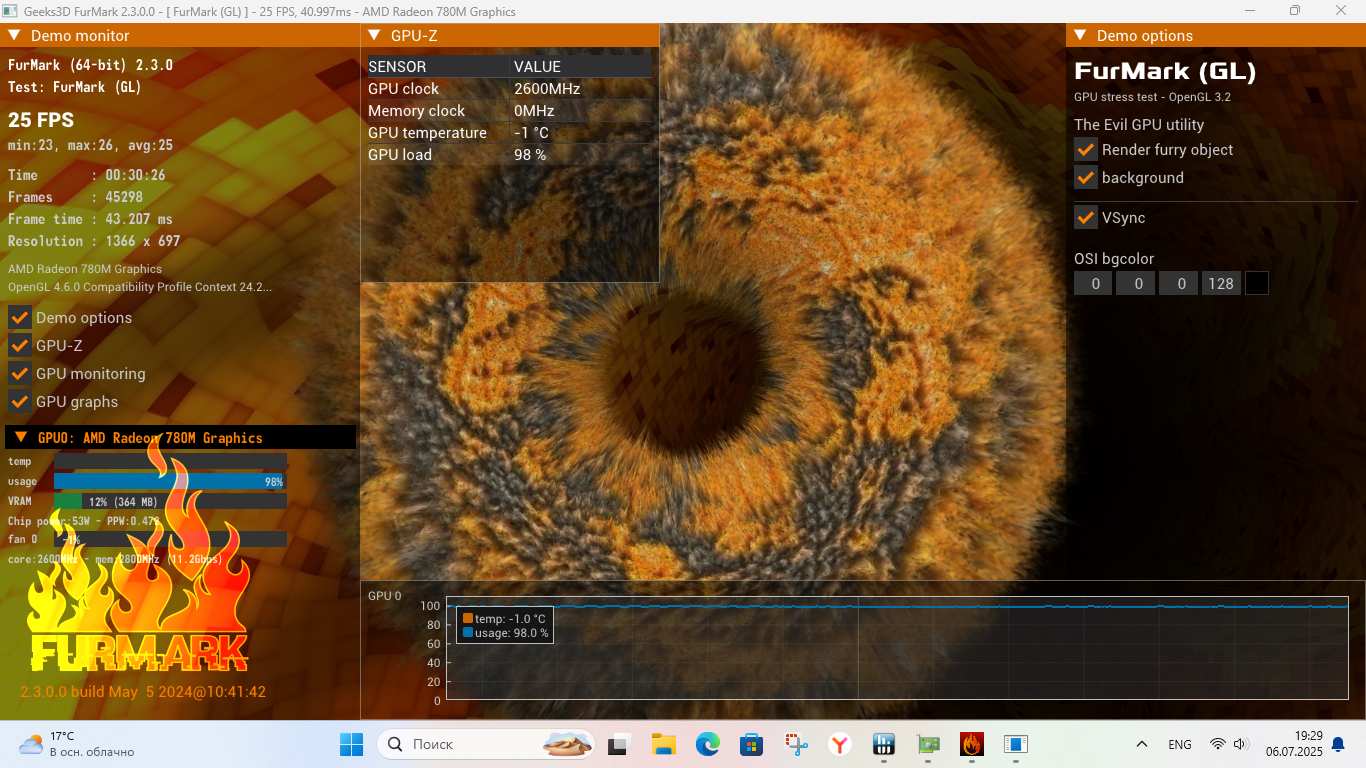Select the GPU temperature row in GPU-Z
1366x768 pixels.
coord(509,133)
